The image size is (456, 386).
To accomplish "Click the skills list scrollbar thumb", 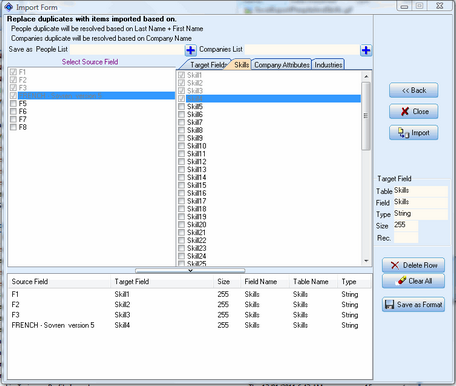I will click(x=366, y=116).
